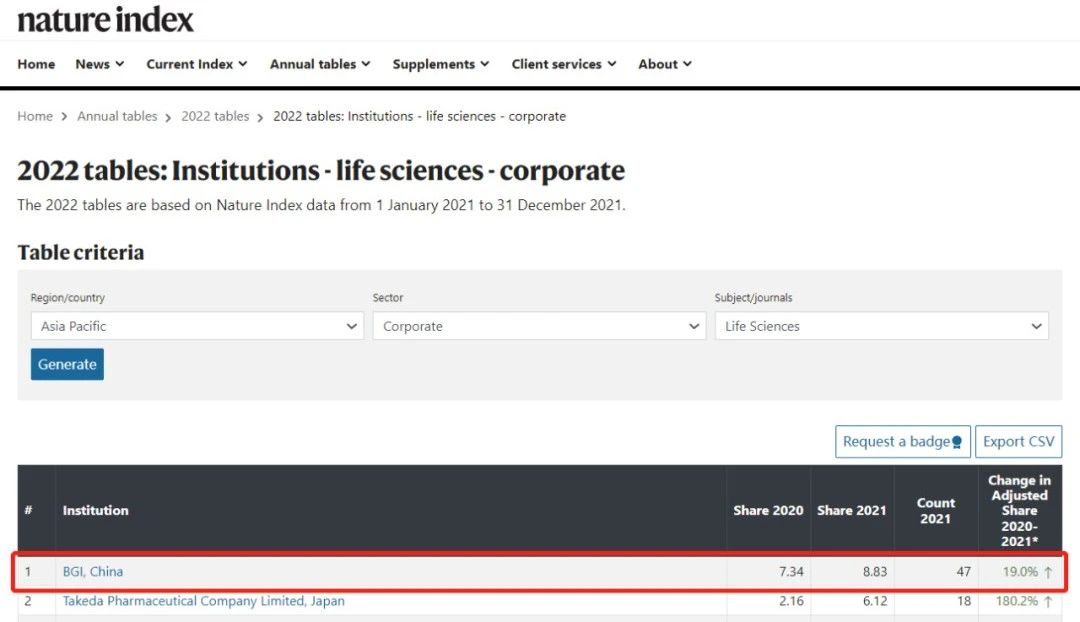This screenshot has width=1080, height=622.
Task: Click Export CSV button
Action: pos(1019,442)
